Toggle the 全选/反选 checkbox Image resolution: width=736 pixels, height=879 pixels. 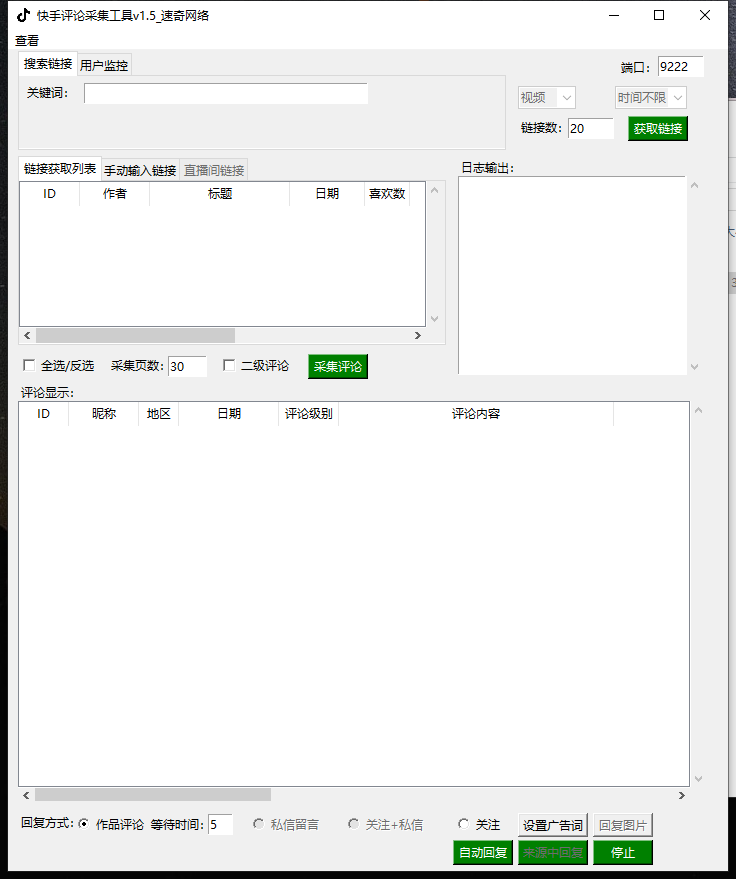coord(29,366)
